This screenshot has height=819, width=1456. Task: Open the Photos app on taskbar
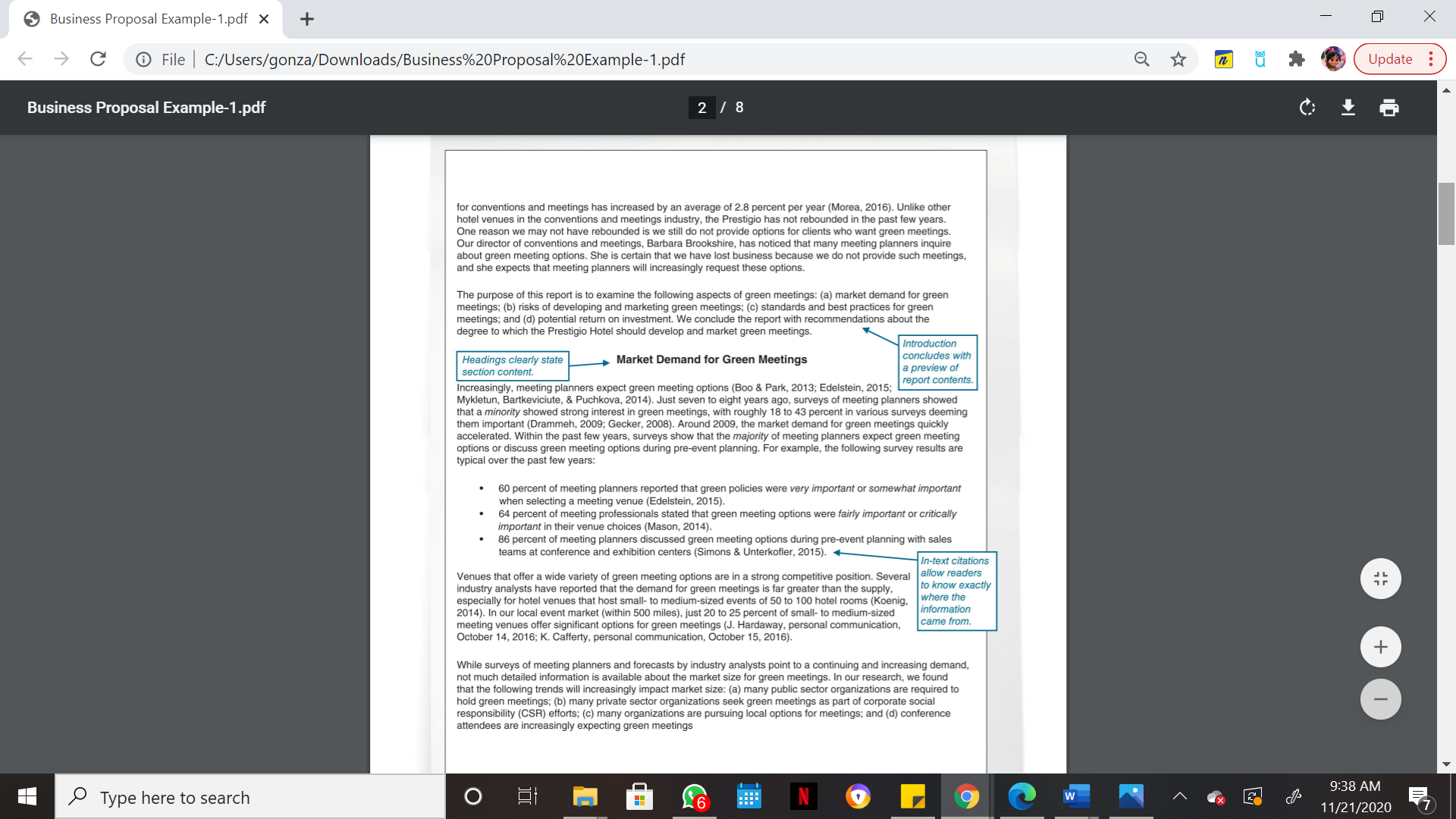(1131, 797)
